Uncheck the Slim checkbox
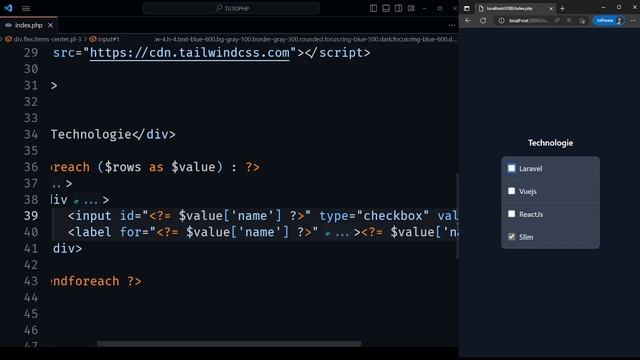Screen dimensions: 640x360 point(511,236)
